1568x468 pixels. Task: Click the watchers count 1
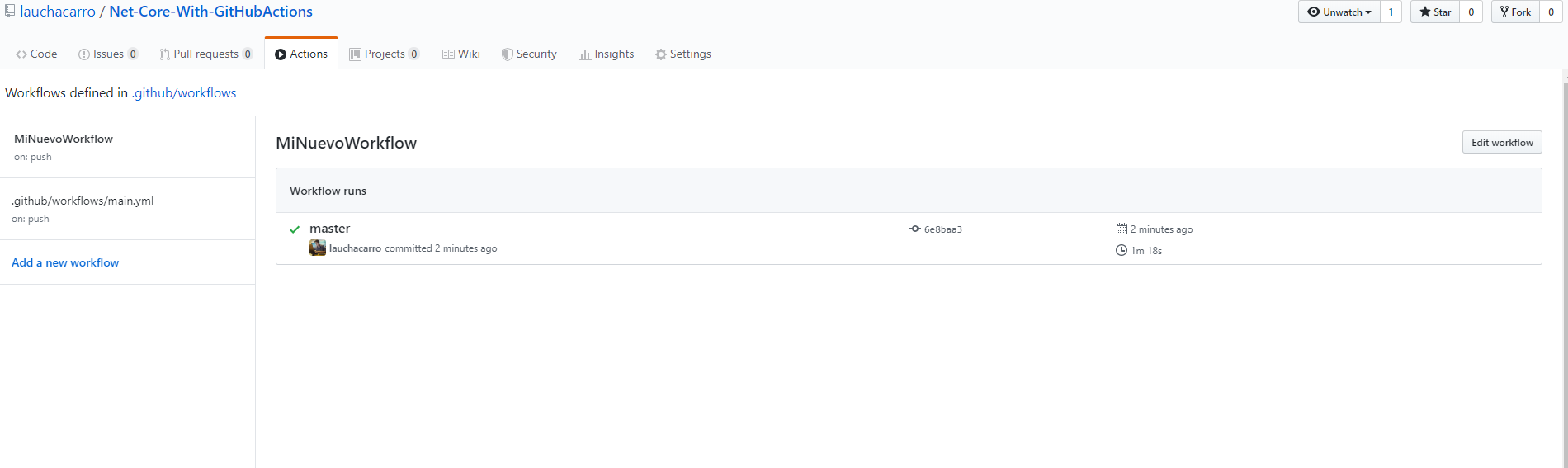point(1391,12)
